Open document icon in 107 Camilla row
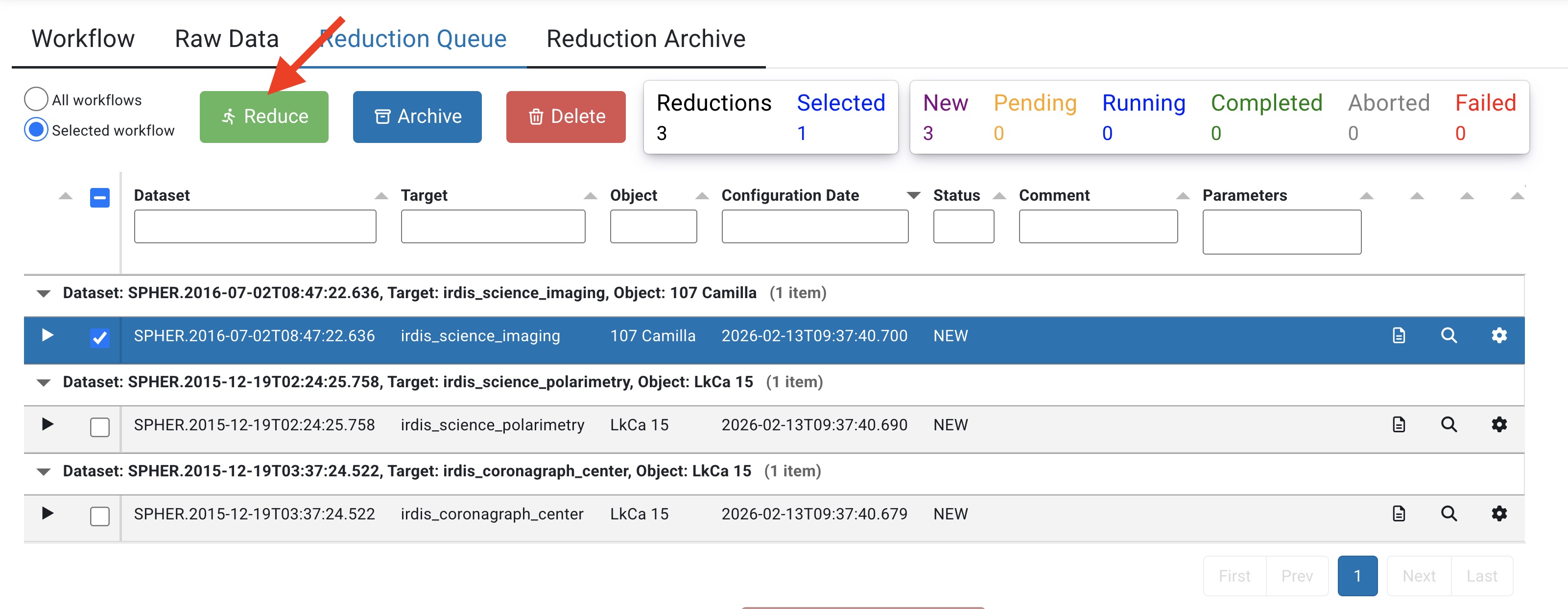Screen dimensions: 1568x609 [x=1399, y=336]
